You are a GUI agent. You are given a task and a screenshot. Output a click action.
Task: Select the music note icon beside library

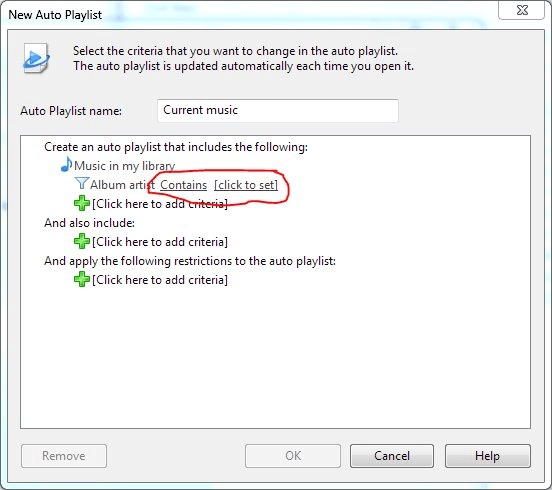click(x=66, y=164)
